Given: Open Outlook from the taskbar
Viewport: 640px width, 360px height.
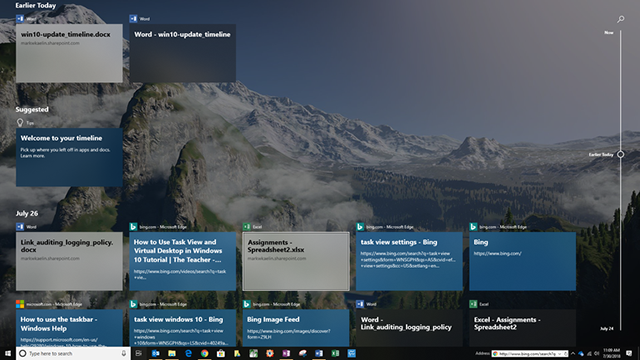Looking at the screenshot, I should pos(156,353).
